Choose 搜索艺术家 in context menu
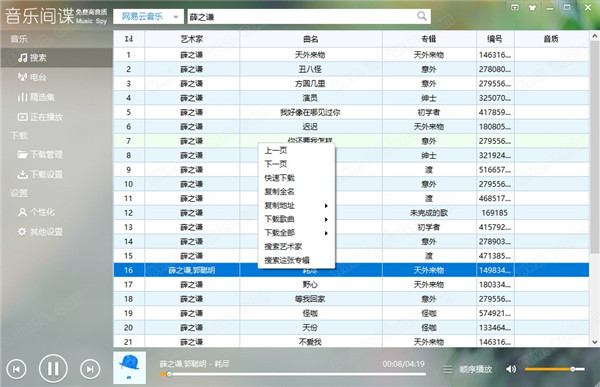This screenshot has height=387, width=600. tap(297, 247)
